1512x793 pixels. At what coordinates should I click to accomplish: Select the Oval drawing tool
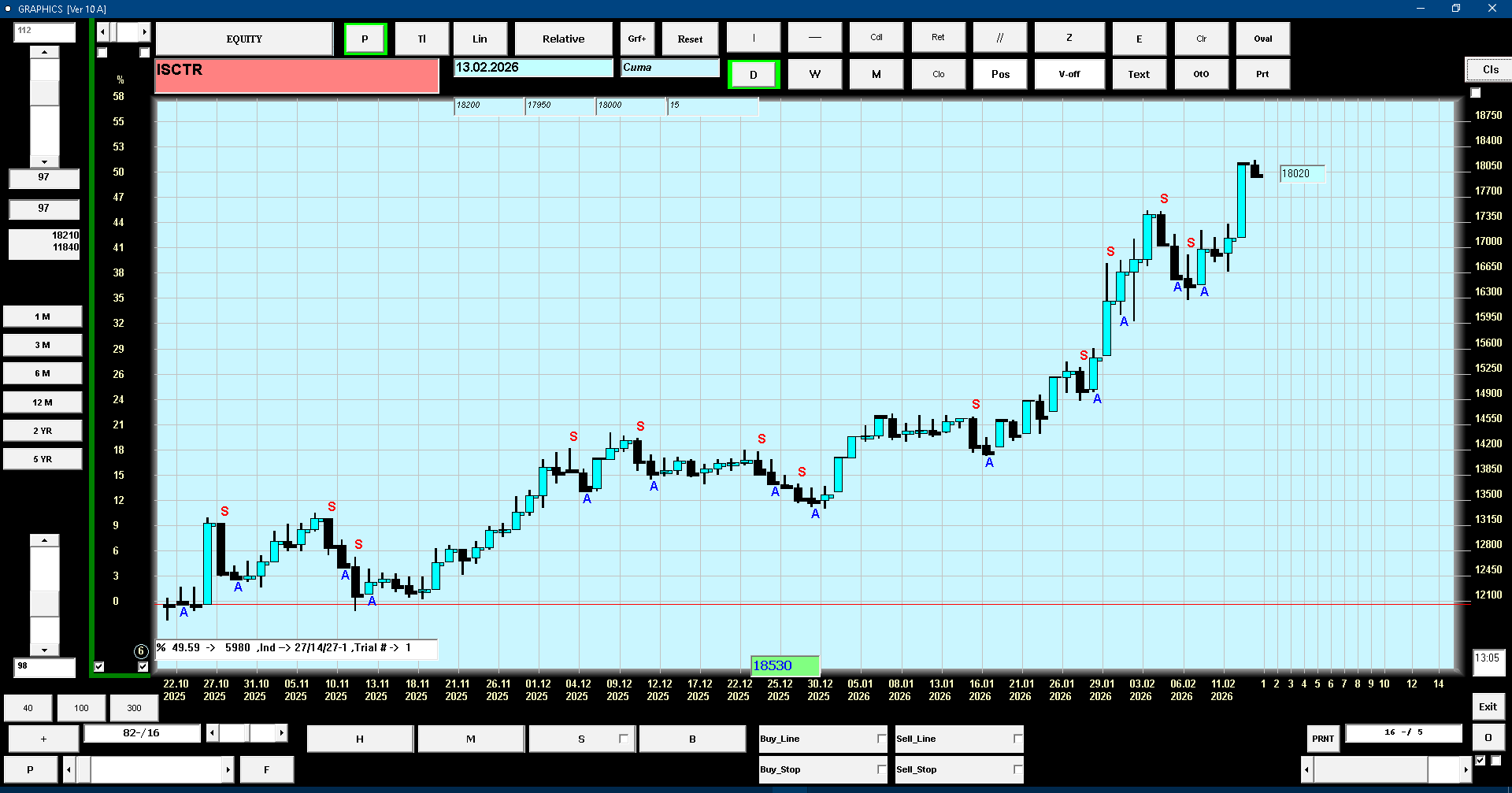(1262, 39)
